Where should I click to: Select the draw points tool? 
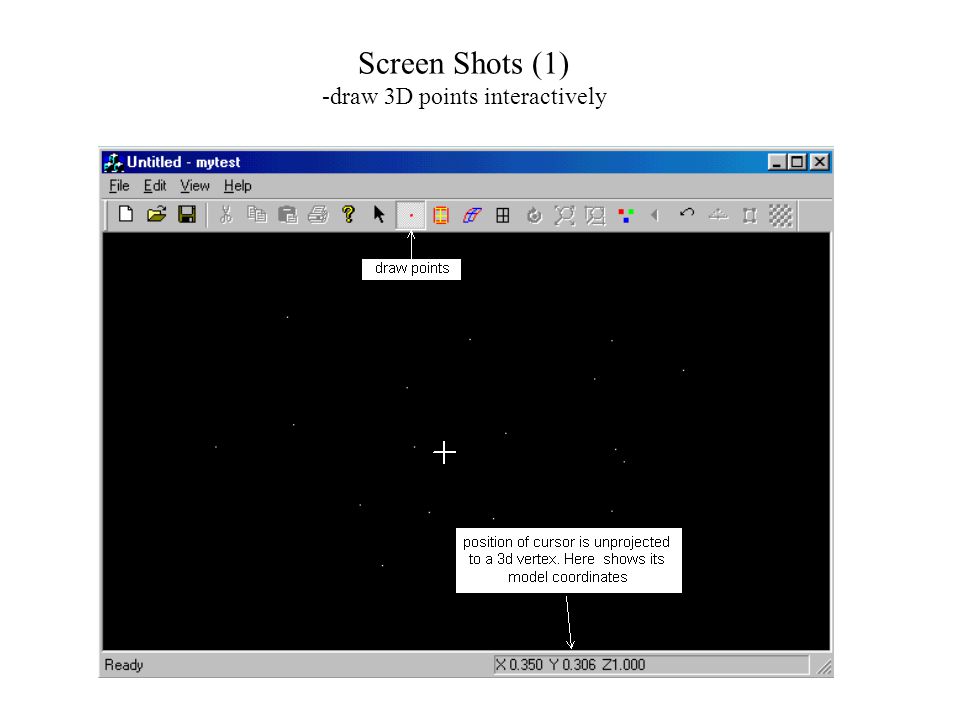pyautogui.click(x=410, y=216)
